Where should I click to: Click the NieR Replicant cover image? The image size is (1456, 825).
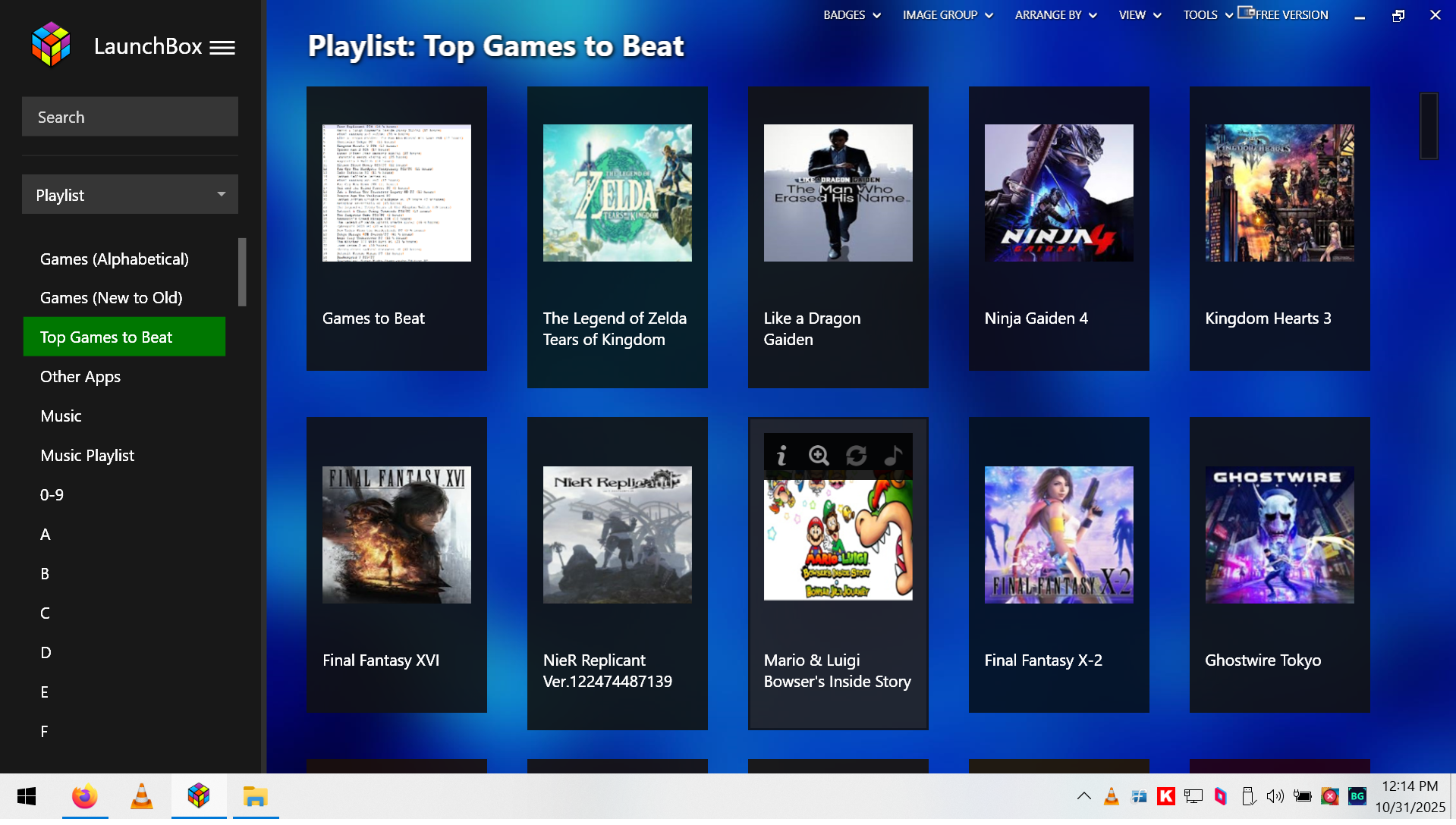[618, 535]
